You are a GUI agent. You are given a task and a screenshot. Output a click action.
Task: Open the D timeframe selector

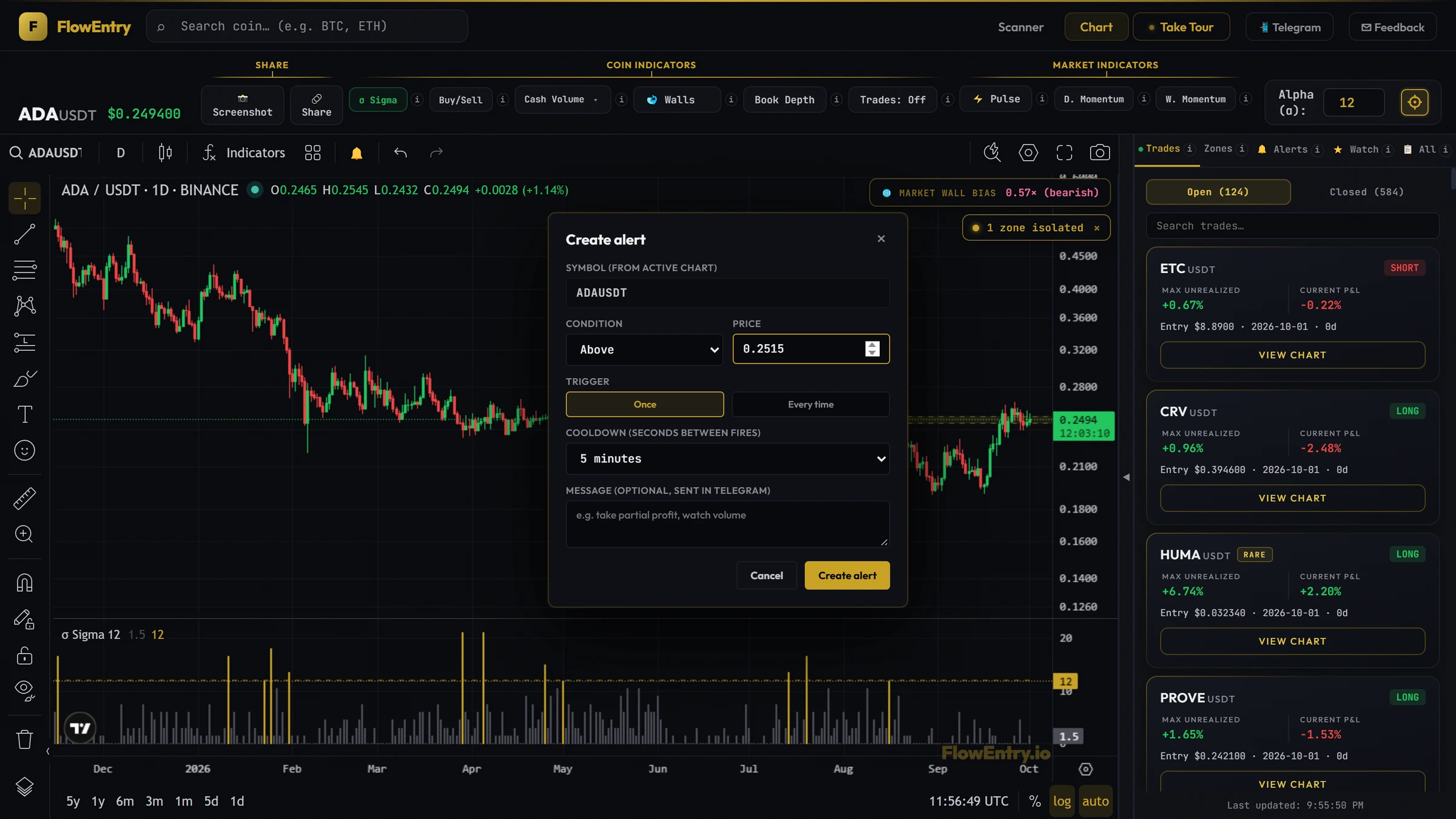click(x=121, y=153)
